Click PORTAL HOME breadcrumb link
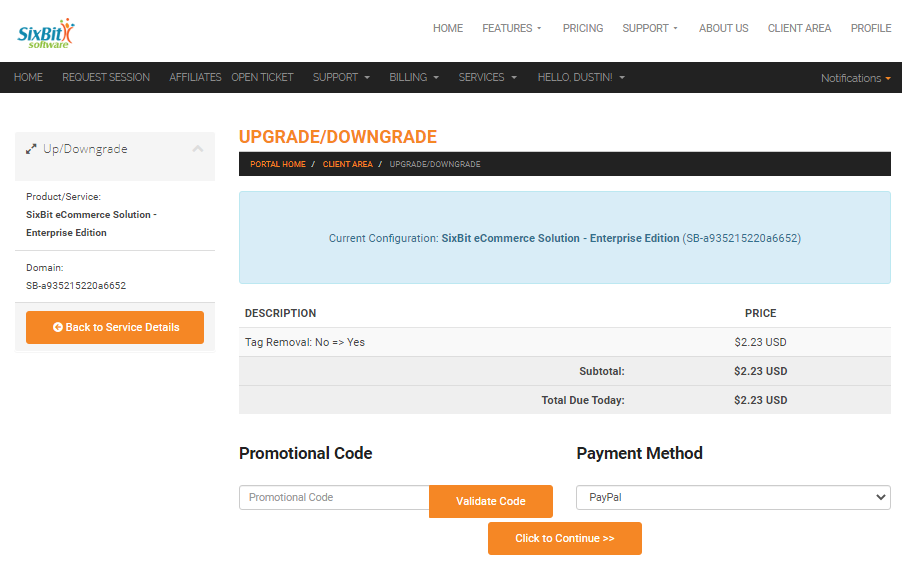902x566 pixels. click(278, 164)
